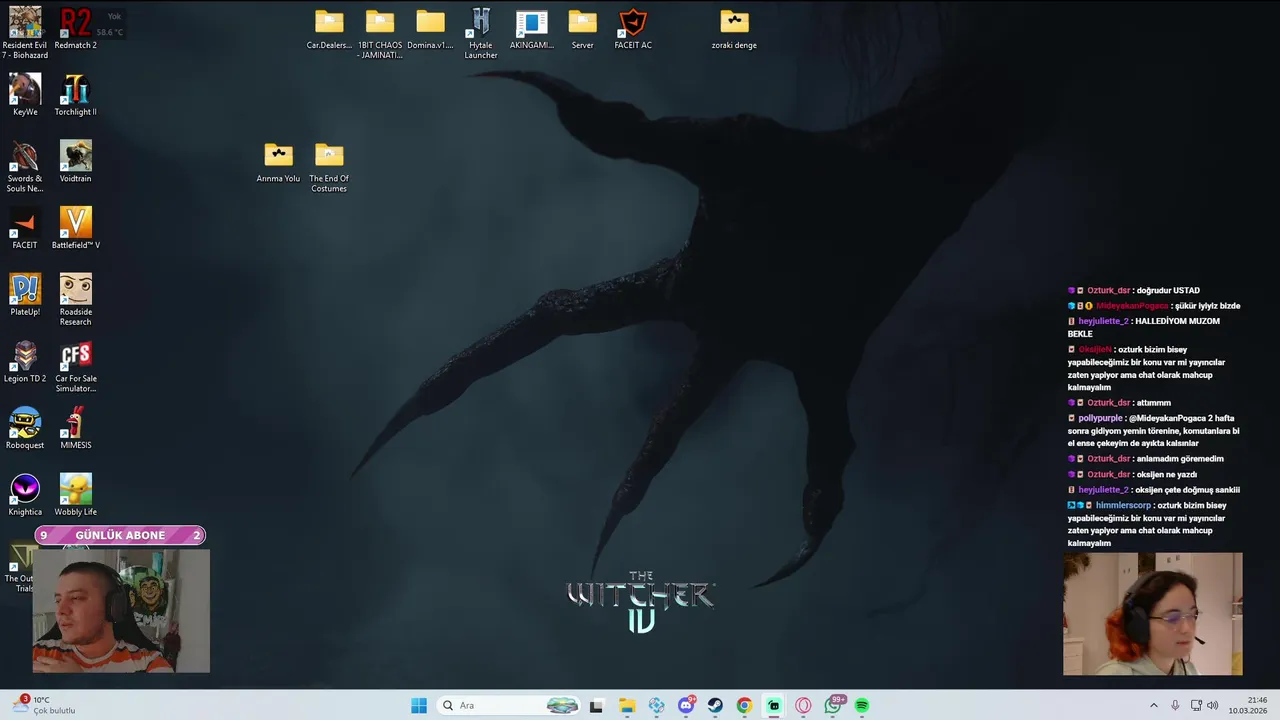The height and width of the screenshot is (720, 1280).
Task: Select the FACEIT AC shortcut
Action: [633, 29]
